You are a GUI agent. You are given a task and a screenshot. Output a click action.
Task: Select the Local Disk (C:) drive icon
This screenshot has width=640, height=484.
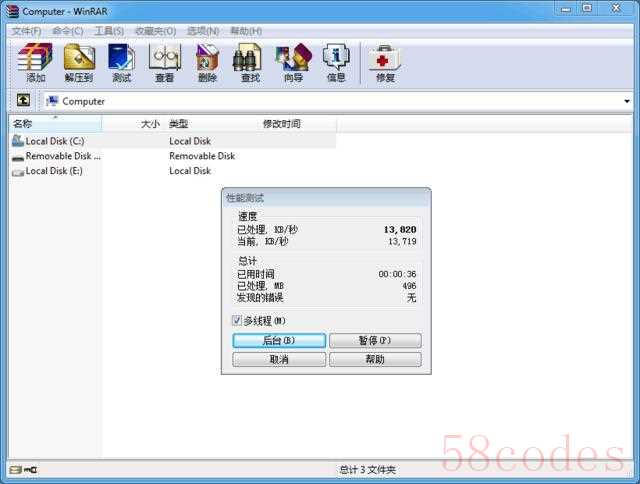(x=18, y=141)
